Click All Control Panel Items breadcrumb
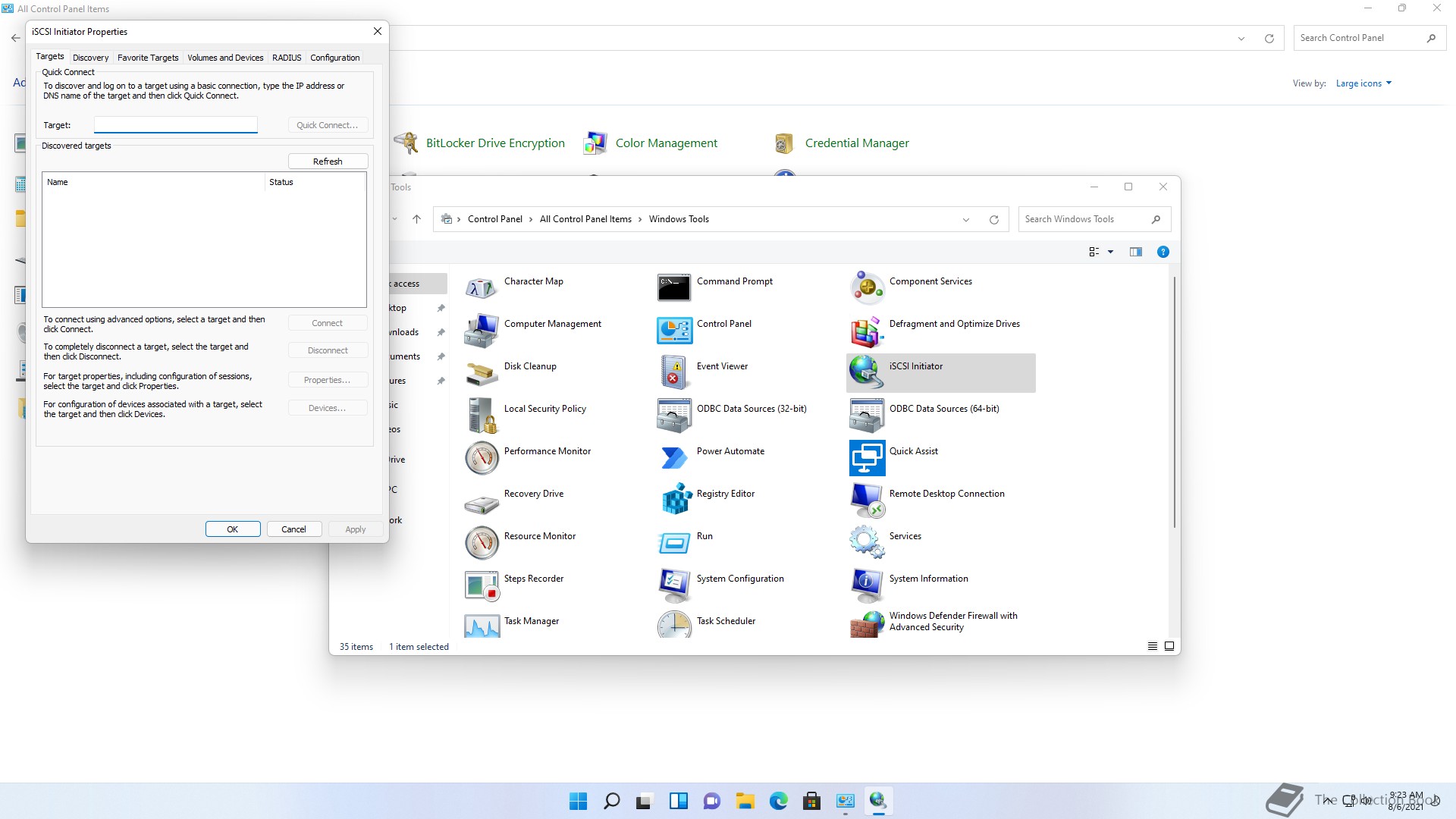The height and width of the screenshot is (819, 1456). tap(585, 219)
